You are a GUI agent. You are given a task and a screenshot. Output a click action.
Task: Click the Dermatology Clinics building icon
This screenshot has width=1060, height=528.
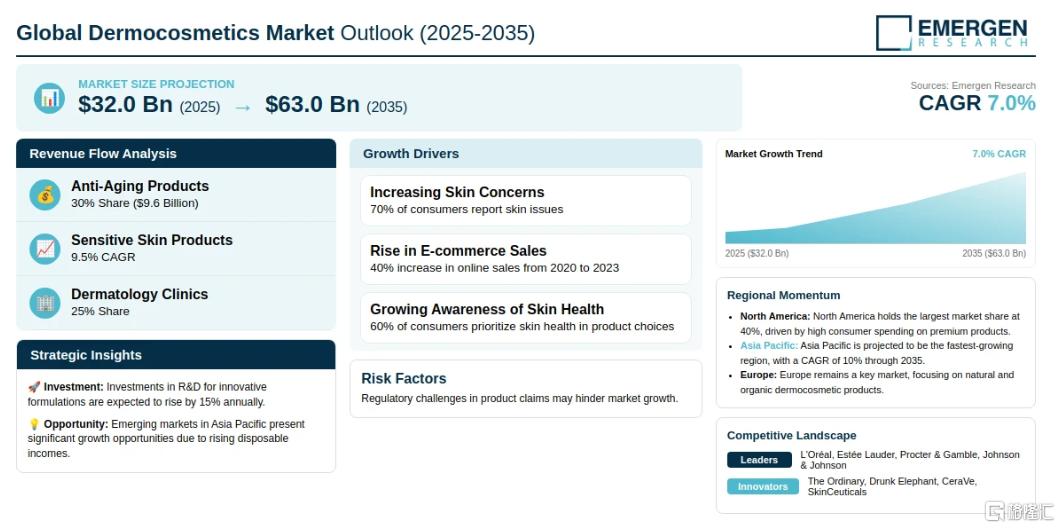point(45,303)
